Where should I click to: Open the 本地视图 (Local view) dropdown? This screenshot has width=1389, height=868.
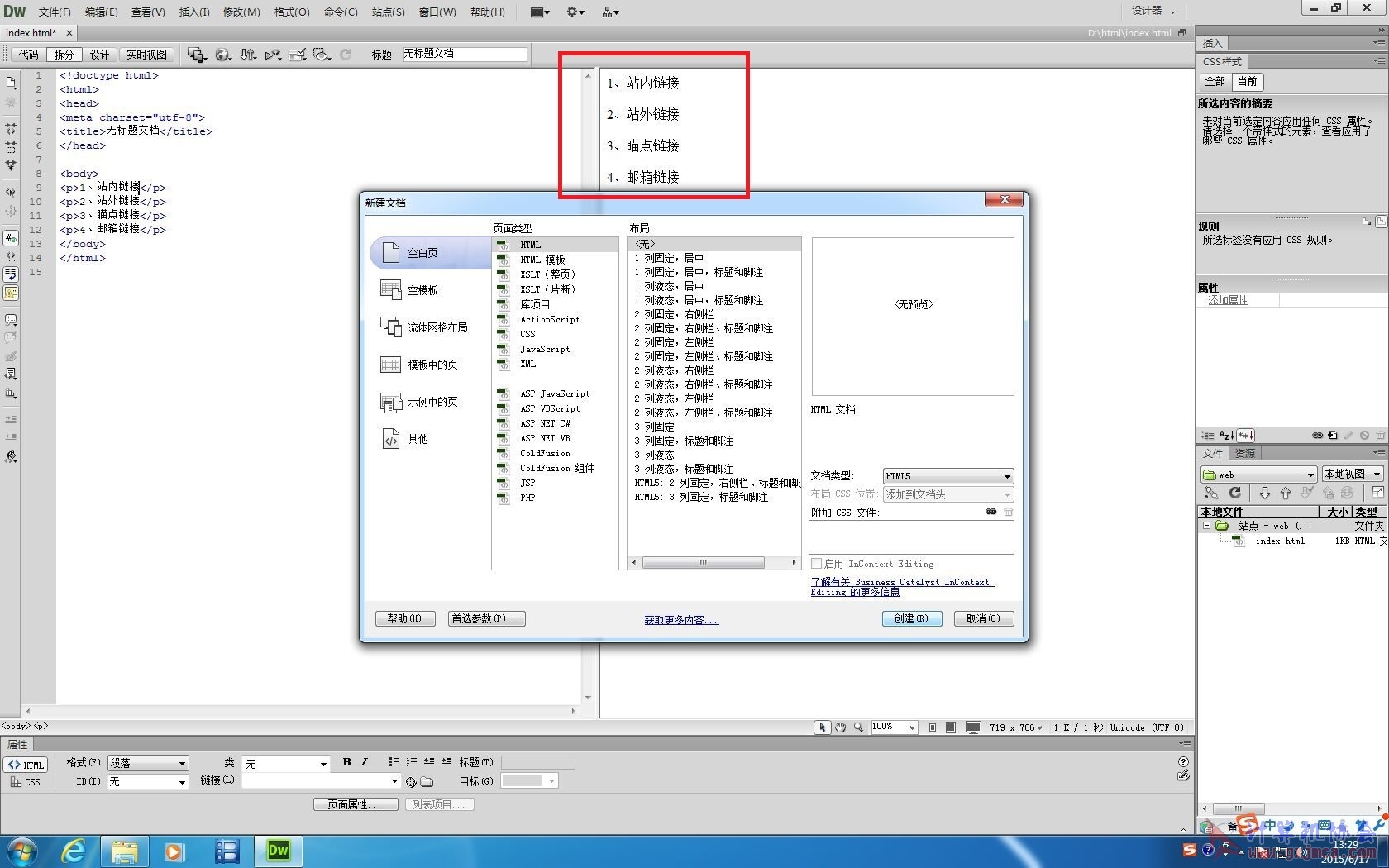(1352, 474)
